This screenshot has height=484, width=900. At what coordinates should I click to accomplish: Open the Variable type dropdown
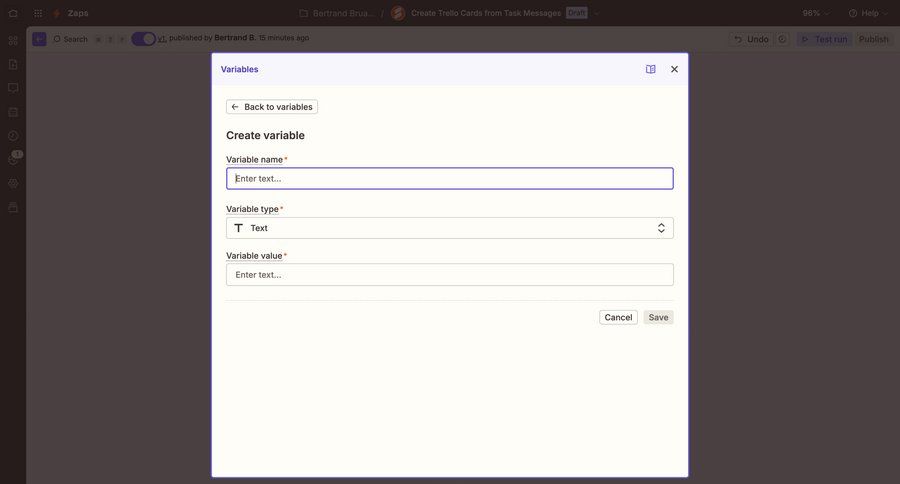pyautogui.click(x=449, y=228)
